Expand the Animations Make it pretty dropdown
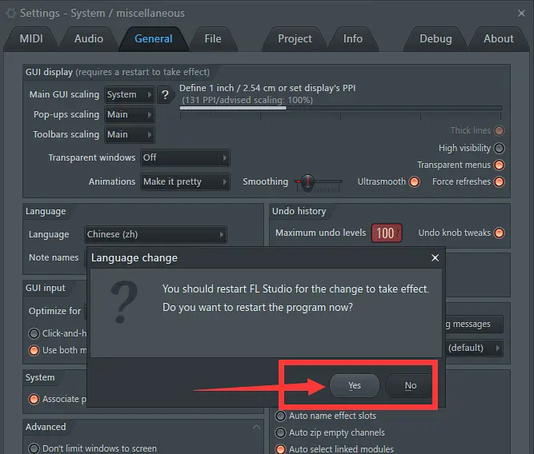This screenshot has width=534, height=454. (185, 182)
